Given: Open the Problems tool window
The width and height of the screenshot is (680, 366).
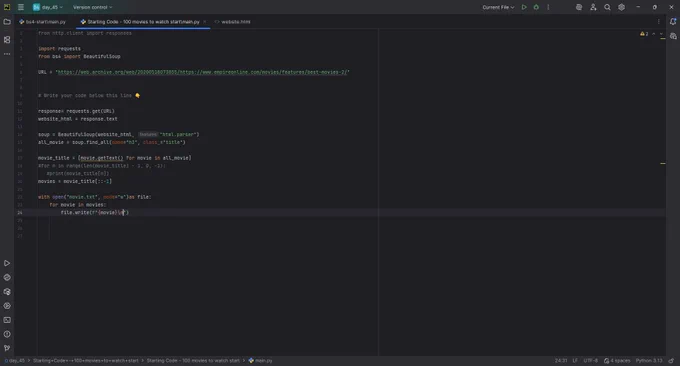Looking at the screenshot, I should click(x=7, y=334).
